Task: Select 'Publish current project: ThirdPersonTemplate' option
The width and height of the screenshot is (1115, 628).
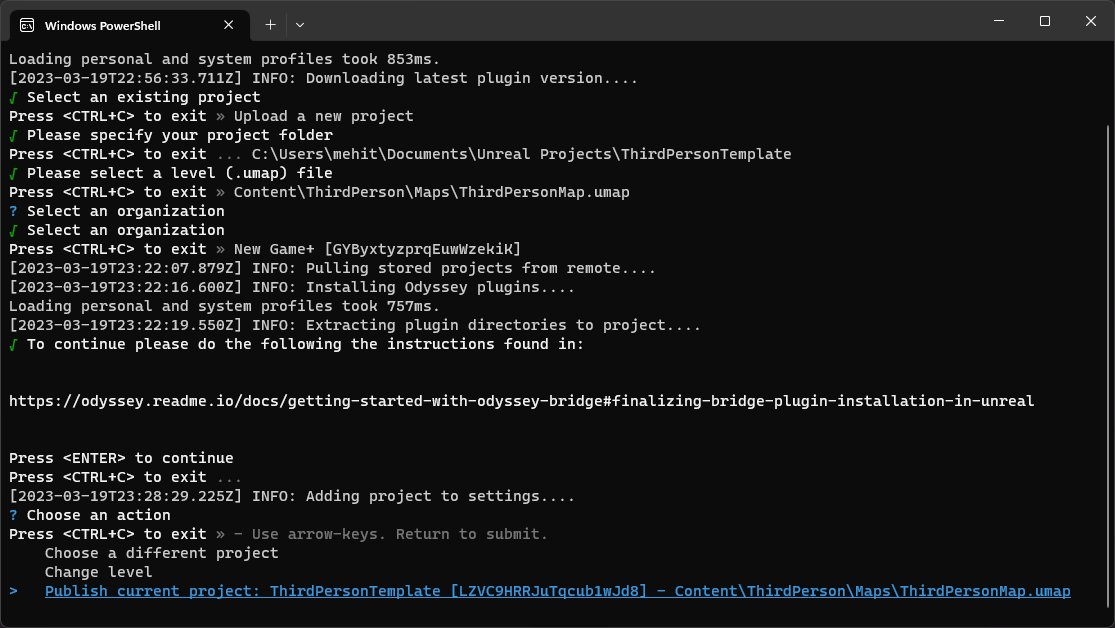Action: click(558, 591)
